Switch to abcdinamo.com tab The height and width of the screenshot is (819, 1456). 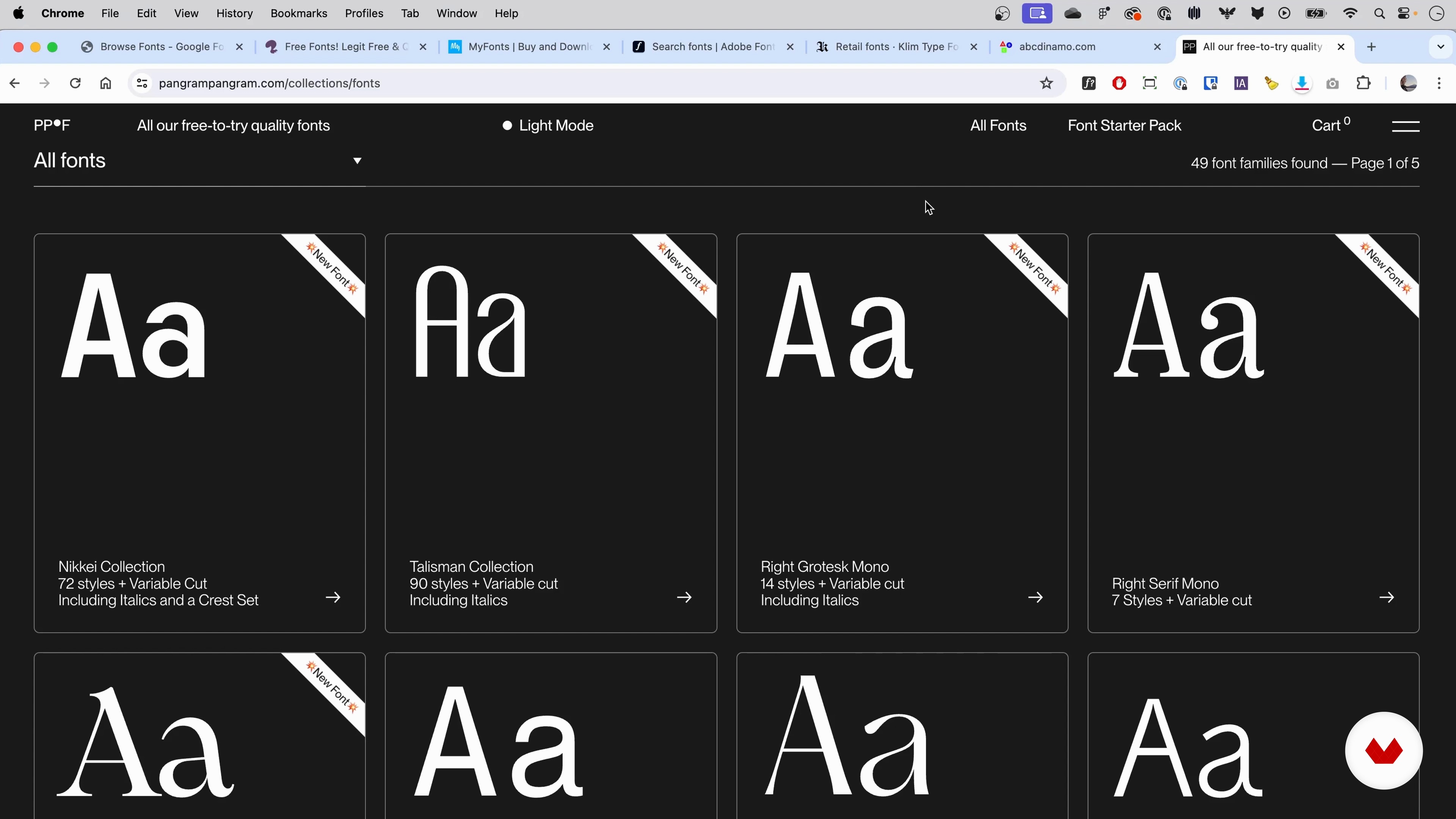coord(1080,47)
